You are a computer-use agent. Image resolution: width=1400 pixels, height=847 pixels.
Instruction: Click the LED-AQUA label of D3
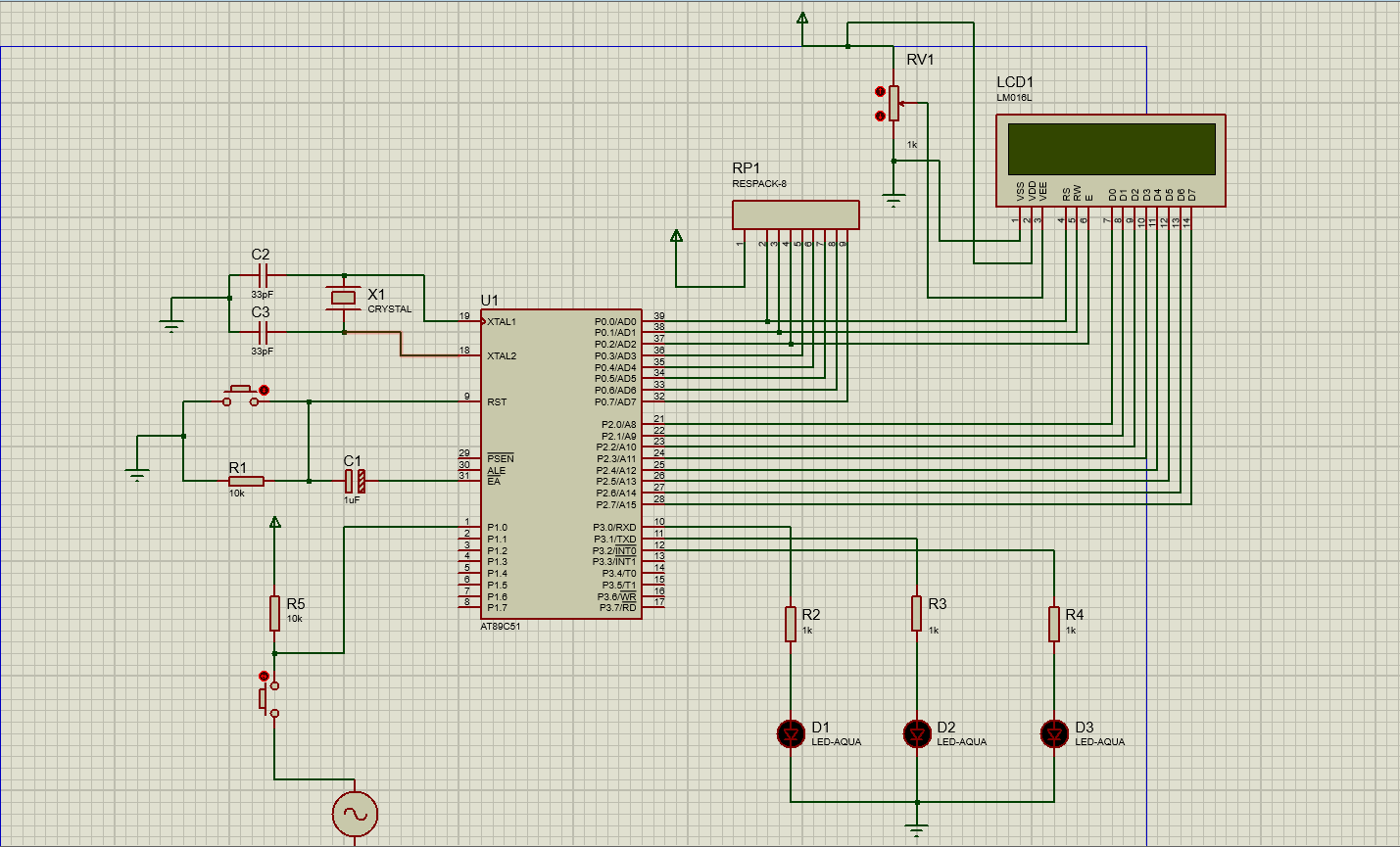tap(1100, 742)
